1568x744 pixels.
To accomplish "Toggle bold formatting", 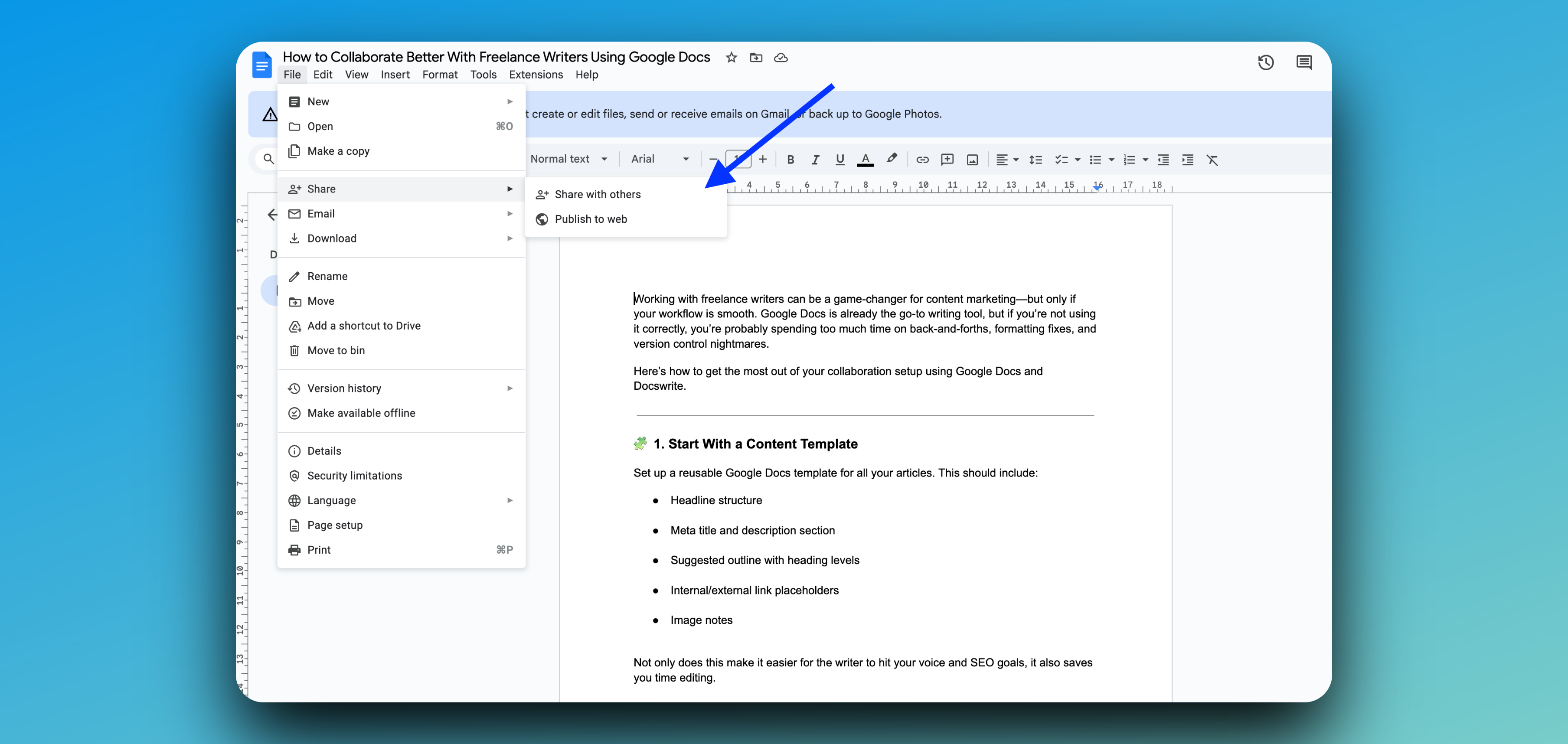I will click(790, 160).
